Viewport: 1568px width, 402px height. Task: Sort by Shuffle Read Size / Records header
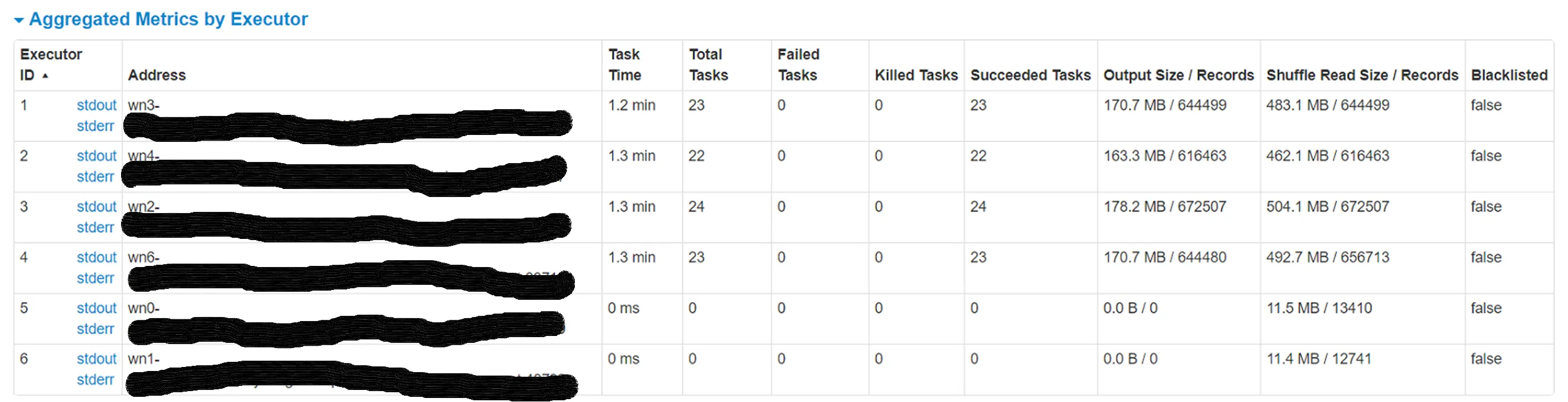pos(1362,75)
